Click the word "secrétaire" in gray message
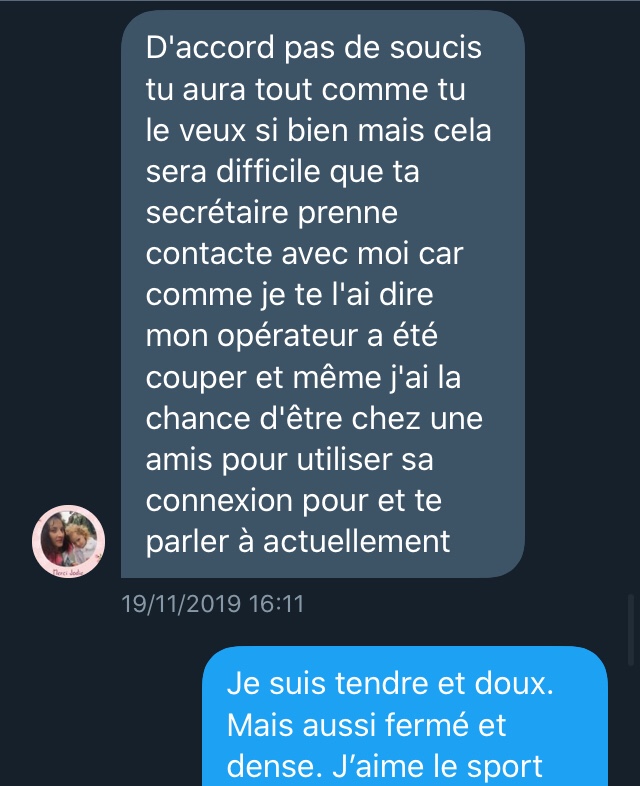Screen dimensions: 640x786 [217, 212]
